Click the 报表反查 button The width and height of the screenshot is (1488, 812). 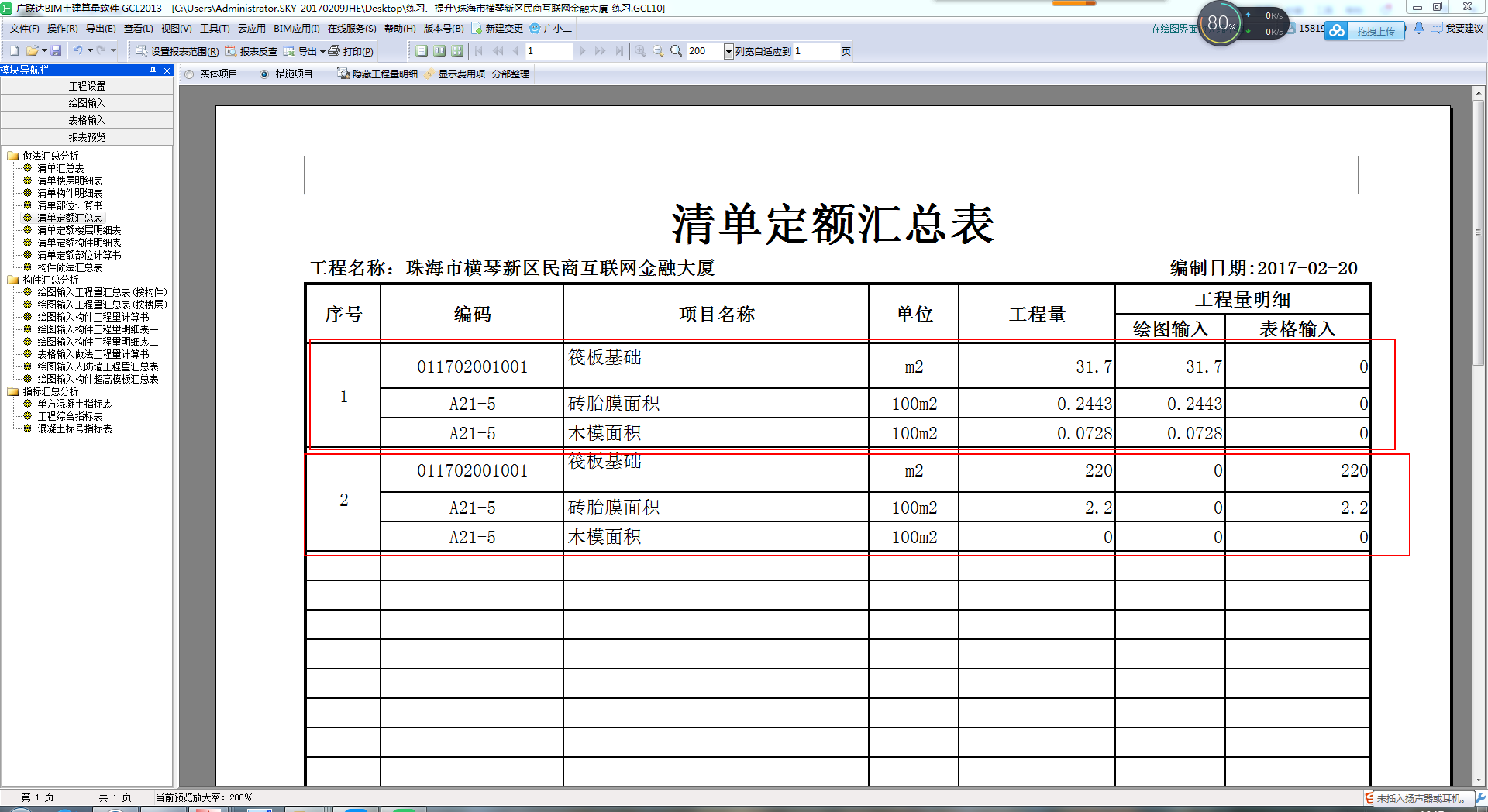(x=252, y=51)
